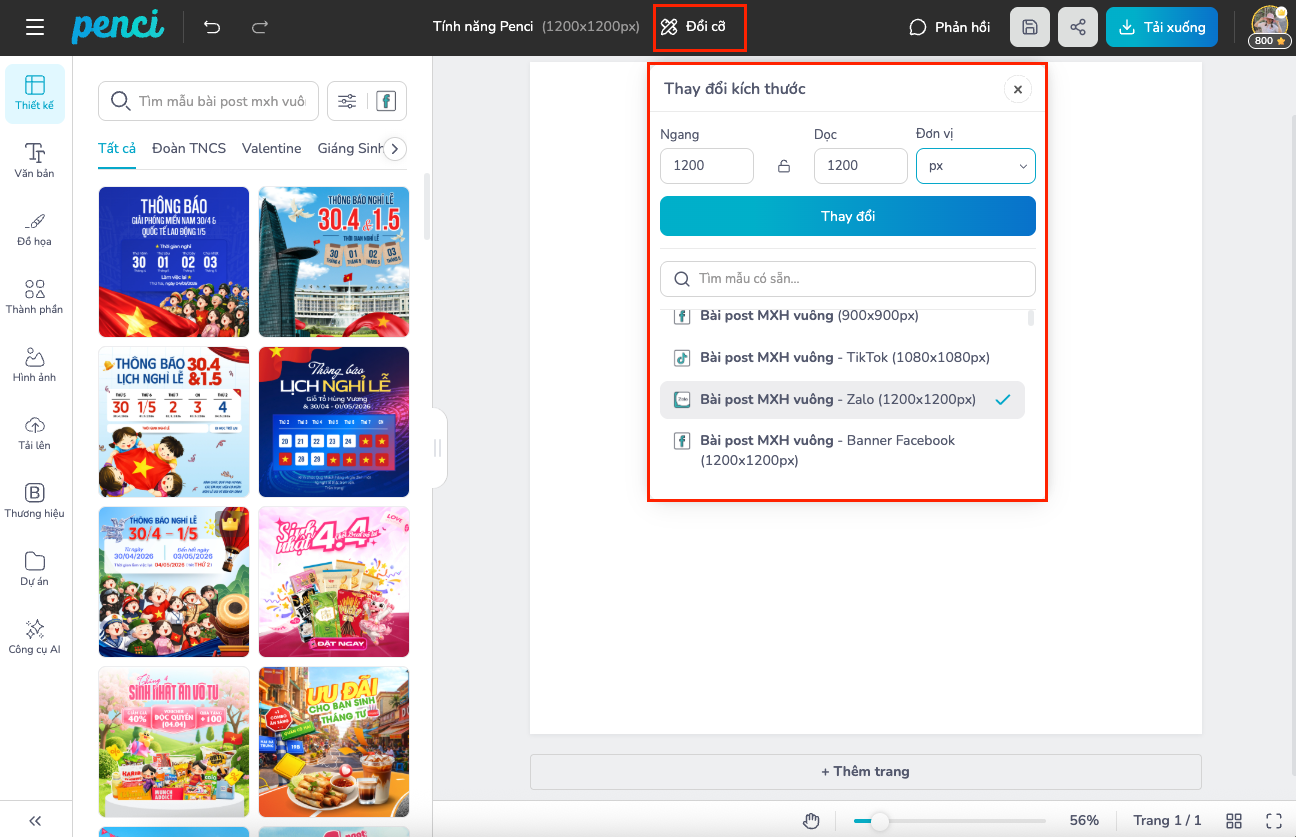Click the save project icon
1296x837 pixels.
pyautogui.click(x=1030, y=27)
